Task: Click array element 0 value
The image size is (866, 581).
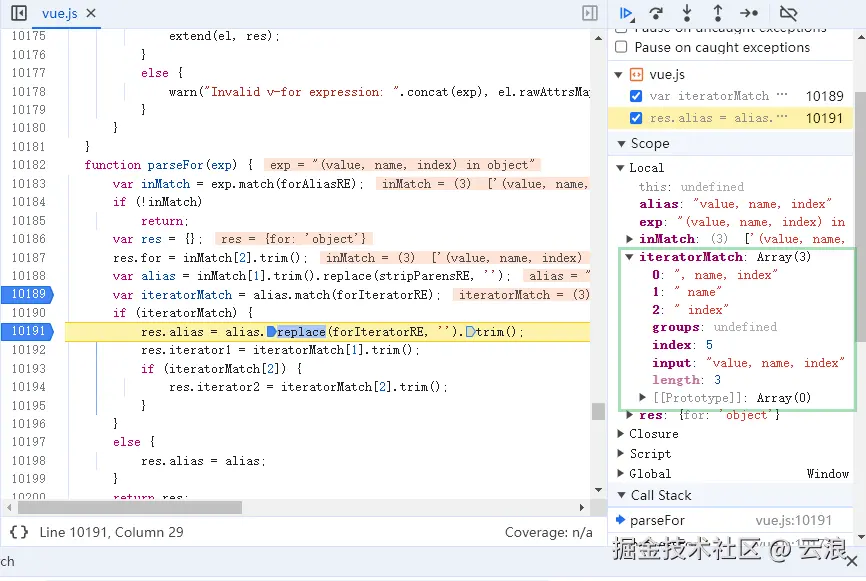Action: [725, 274]
